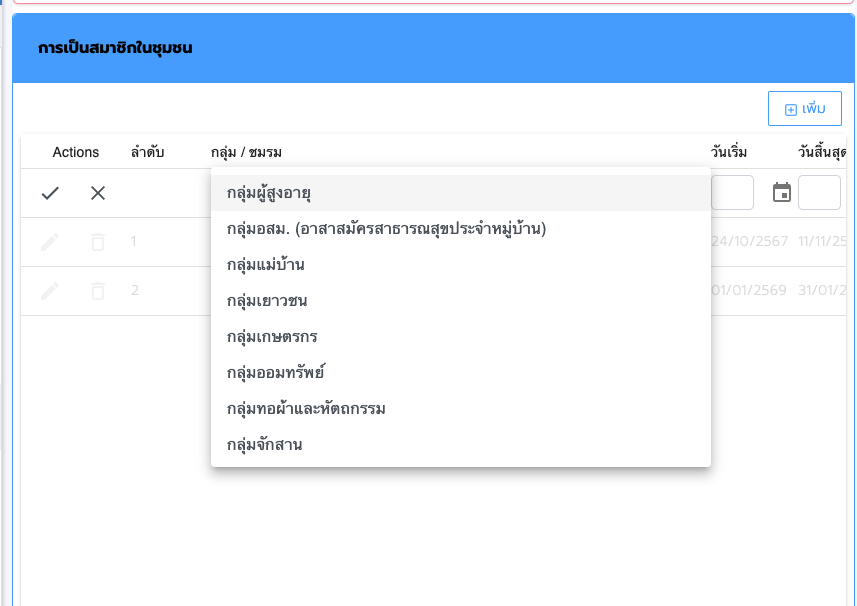
Task: Cancel row editing with the X icon
Action: coord(98,193)
